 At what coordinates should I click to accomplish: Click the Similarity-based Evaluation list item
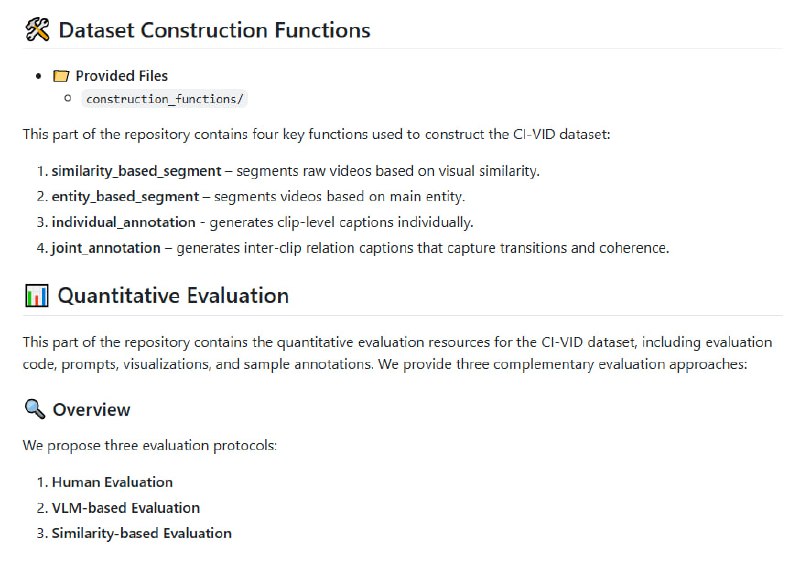tap(141, 533)
